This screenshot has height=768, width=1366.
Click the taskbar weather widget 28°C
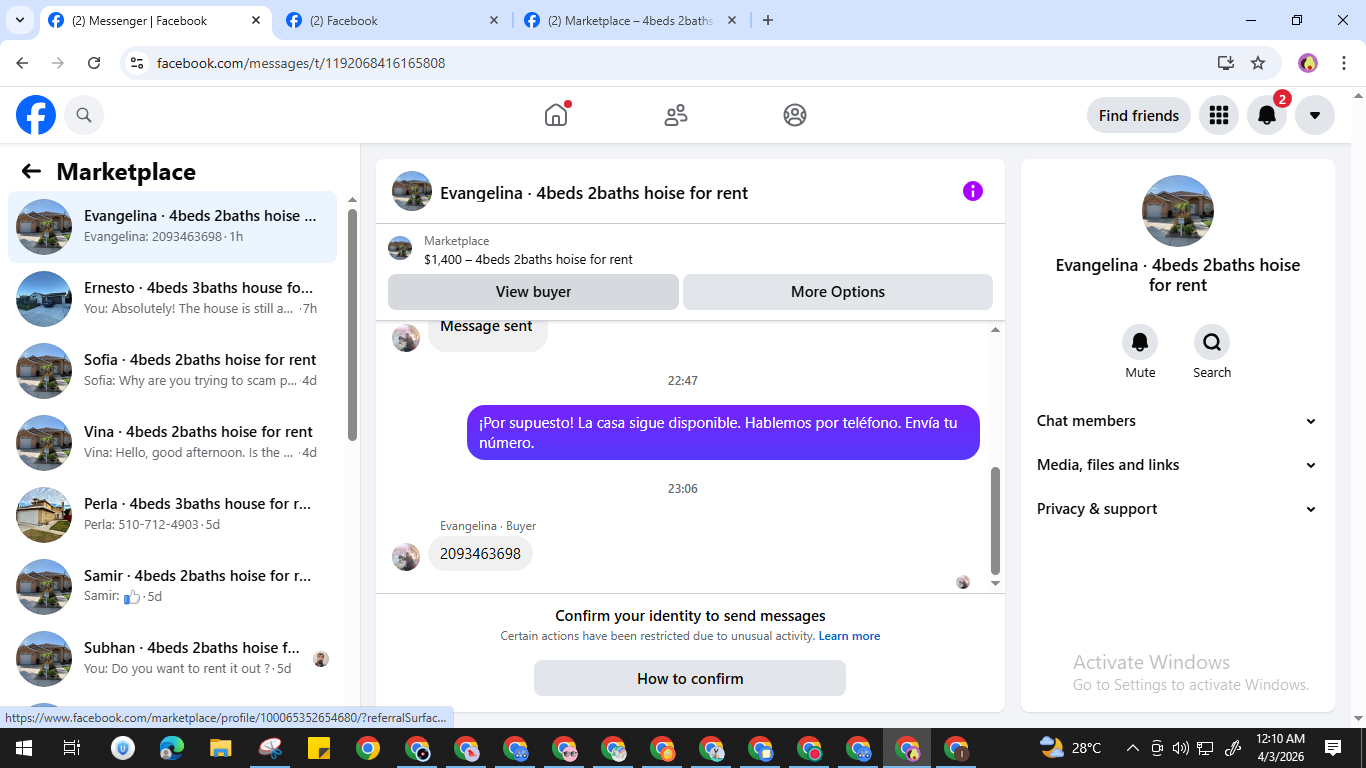1071,747
